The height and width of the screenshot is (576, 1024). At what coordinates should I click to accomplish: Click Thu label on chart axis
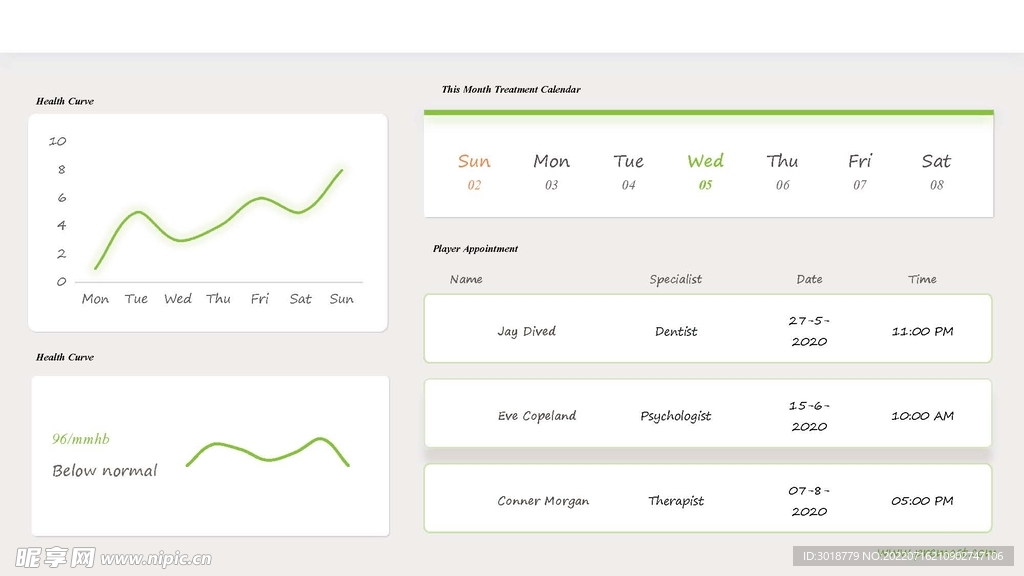click(218, 298)
